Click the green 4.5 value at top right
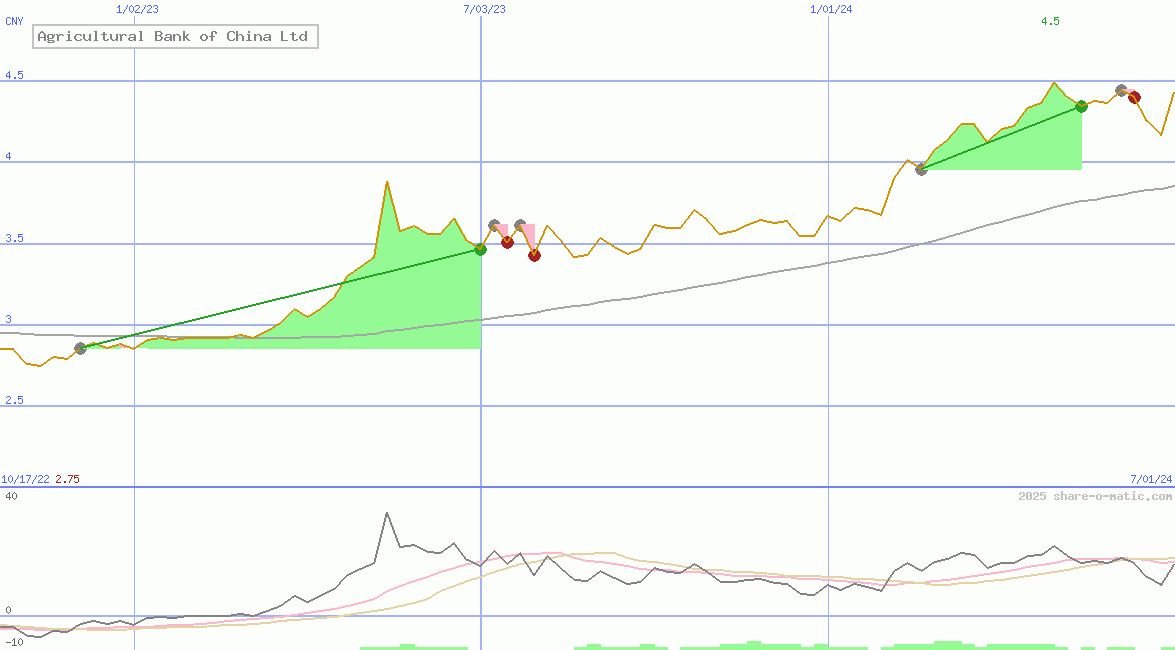This screenshot has width=1175, height=650. click(x=1050, y=21)
